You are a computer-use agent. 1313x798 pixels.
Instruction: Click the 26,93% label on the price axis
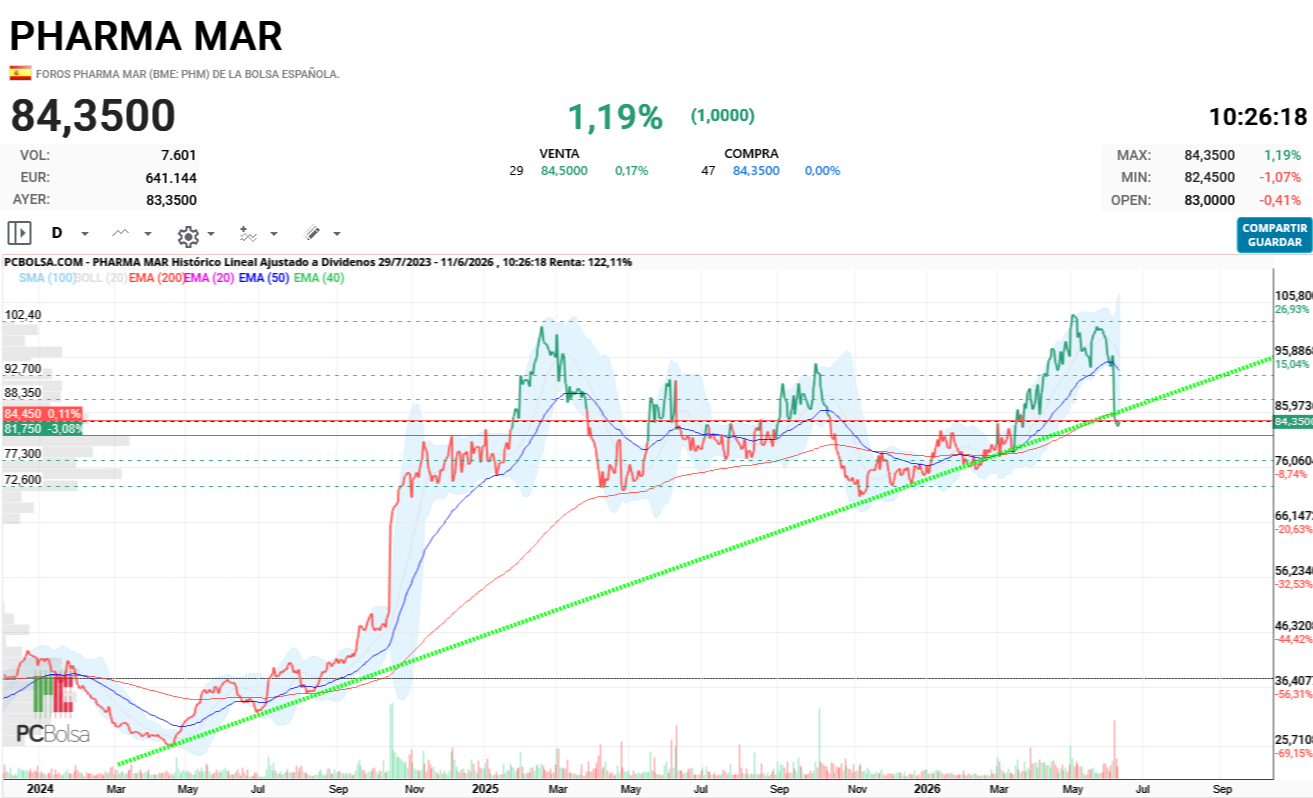(x=1292, y=310)
